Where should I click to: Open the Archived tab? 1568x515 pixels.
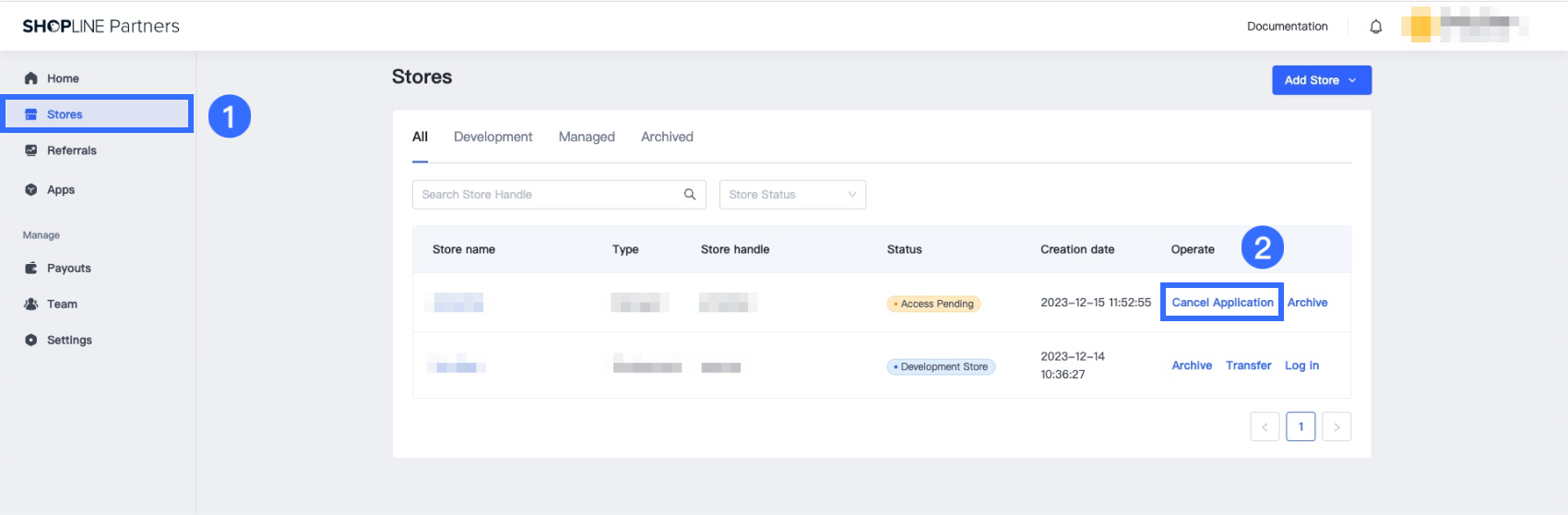(667, 137)
